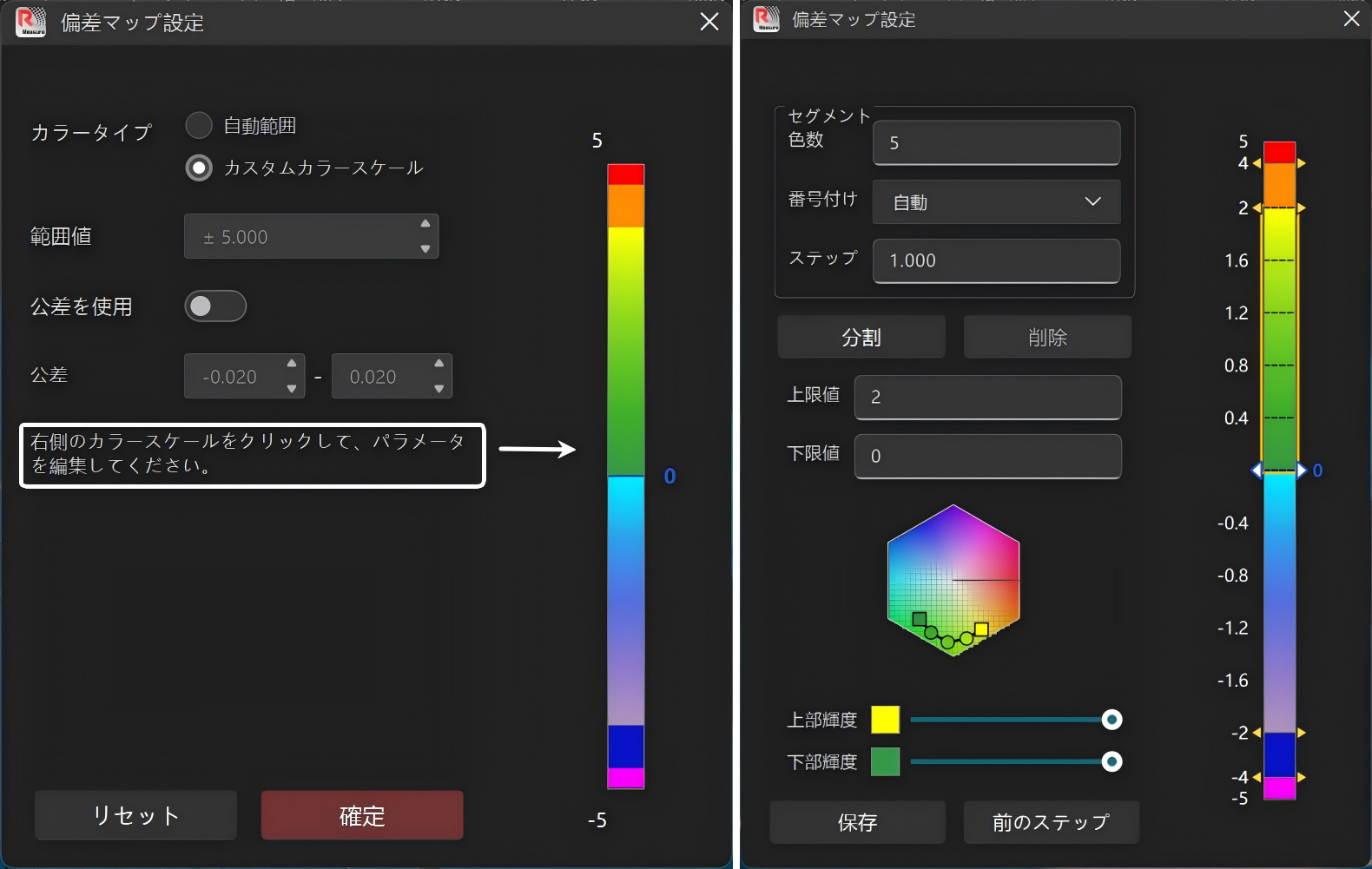Click the リセット button
Screen dimensions: 1372x869
click(135, 815)
